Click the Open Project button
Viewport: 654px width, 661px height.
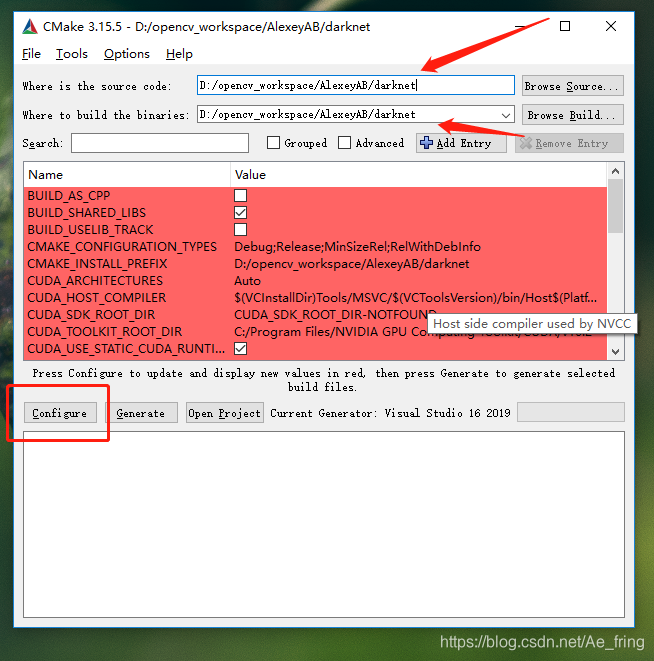click(x=224, y=413)
